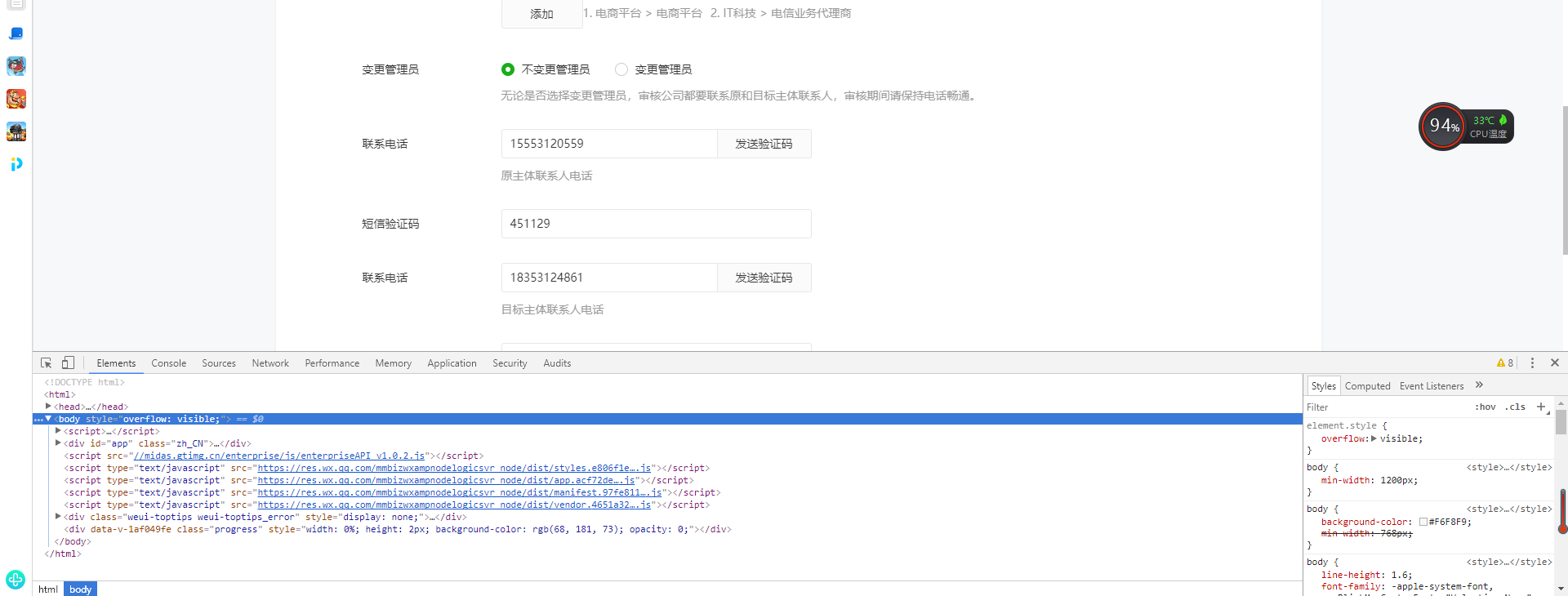Screen dimensions: 1568x596
Task: Click the Styles pane vertical scrollbar thumb
Action: pyautogui.click(x=1561, y=422)
